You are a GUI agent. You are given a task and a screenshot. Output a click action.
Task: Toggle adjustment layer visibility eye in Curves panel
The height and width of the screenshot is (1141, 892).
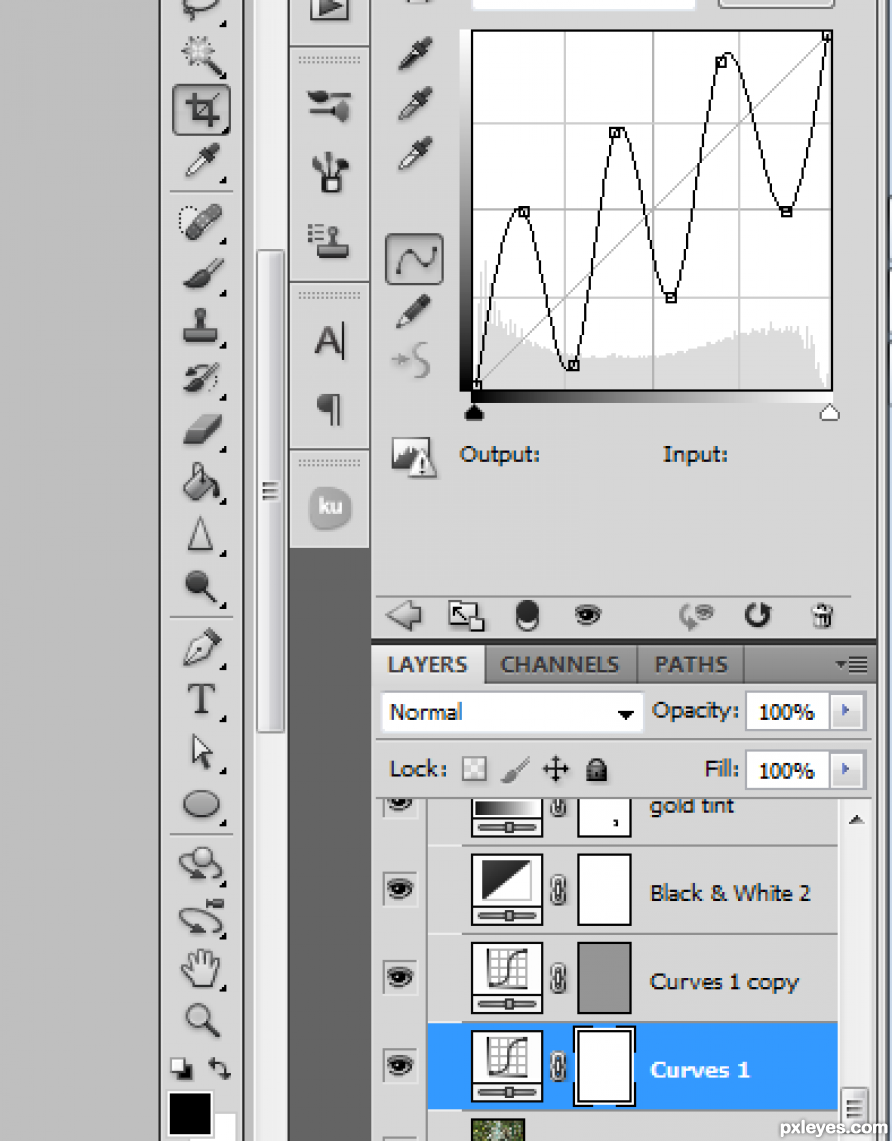coord(588,616)
